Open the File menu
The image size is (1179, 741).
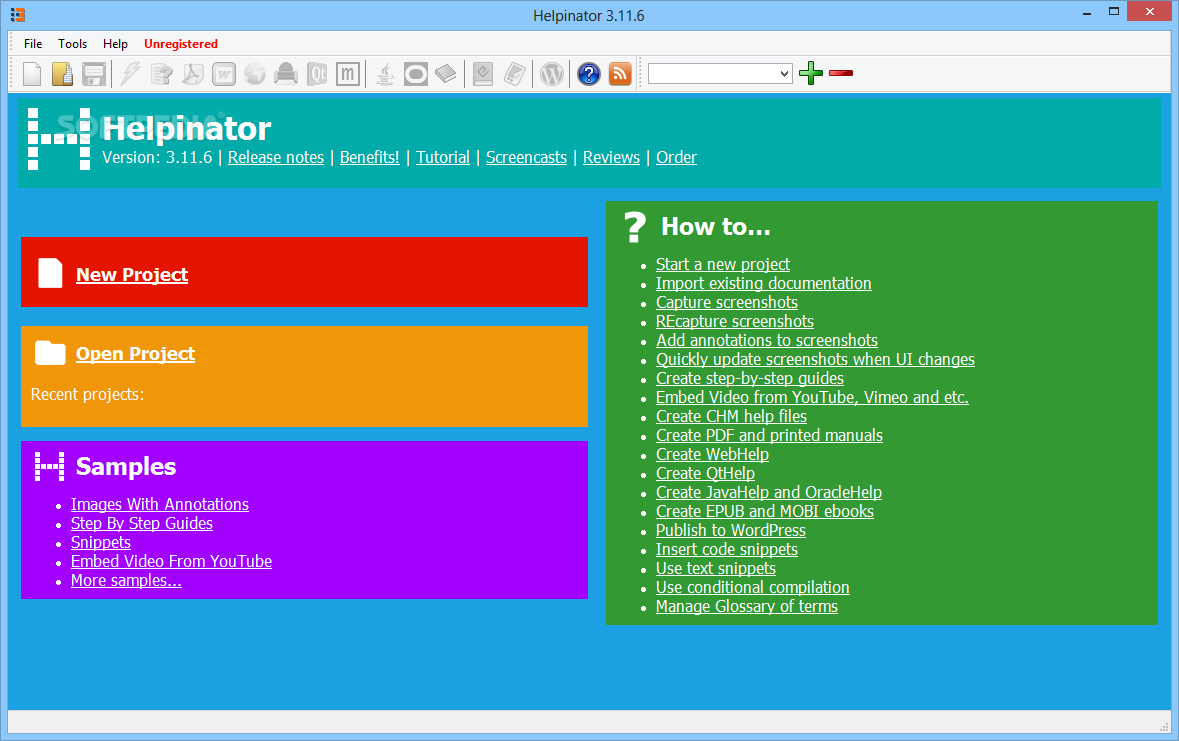(33, 44)
